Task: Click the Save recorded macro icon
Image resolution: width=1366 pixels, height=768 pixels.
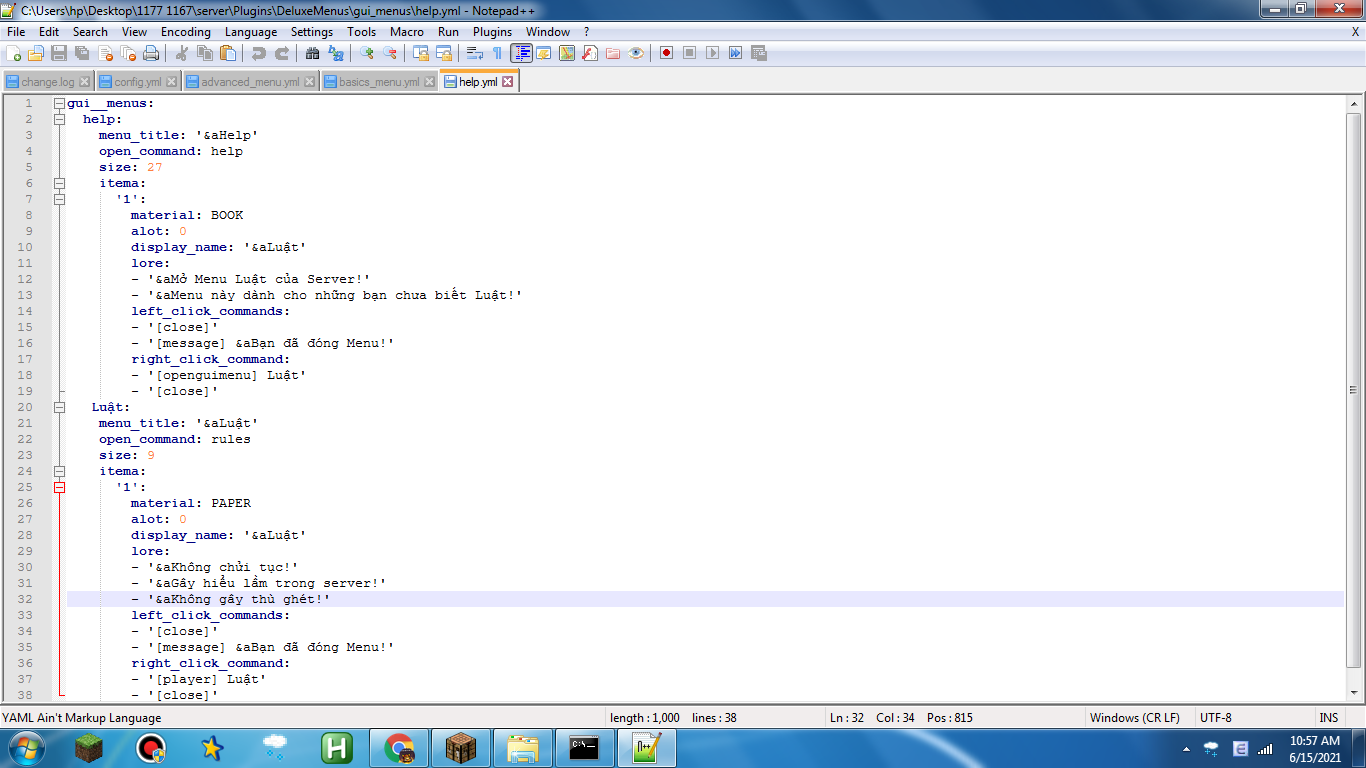Action: pos(758,53)
